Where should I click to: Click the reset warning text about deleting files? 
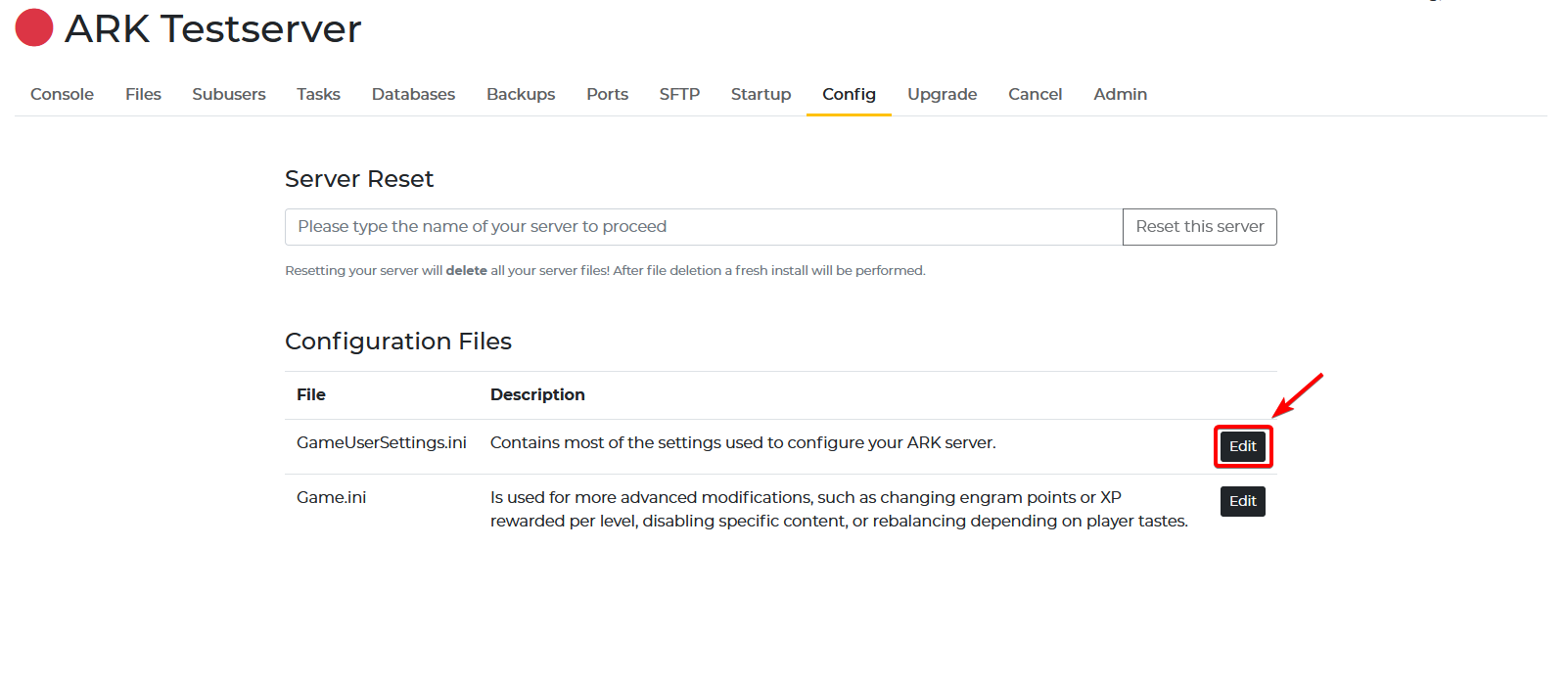[605, 271]
